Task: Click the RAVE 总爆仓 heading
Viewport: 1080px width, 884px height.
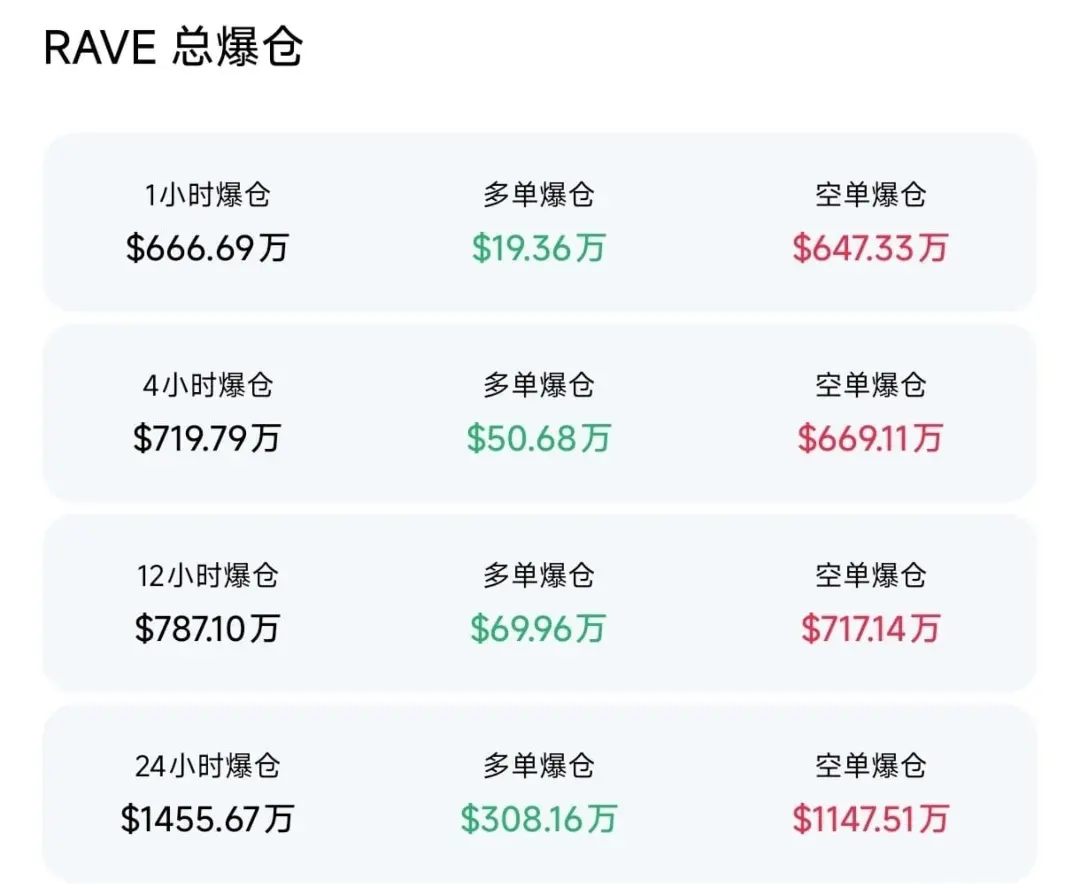Action: coord(173,48)
